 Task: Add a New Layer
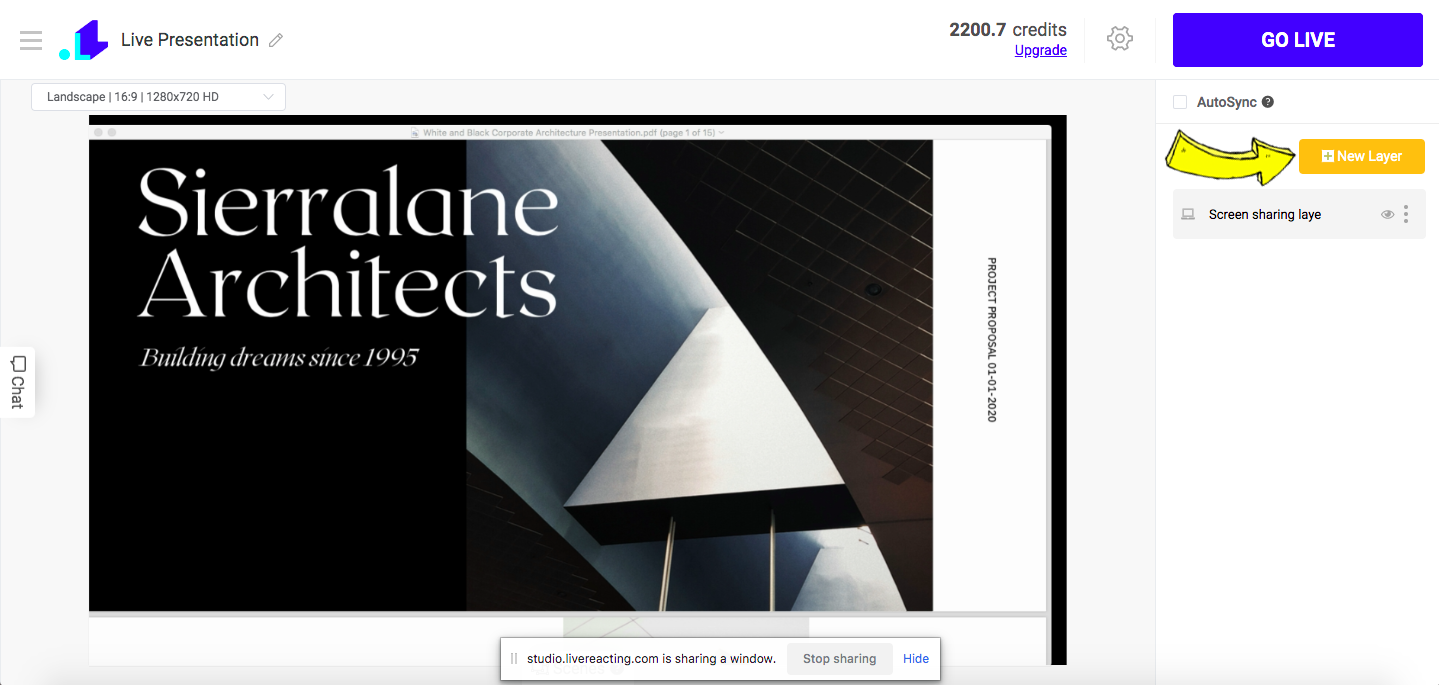click(x=1361, y=156)
